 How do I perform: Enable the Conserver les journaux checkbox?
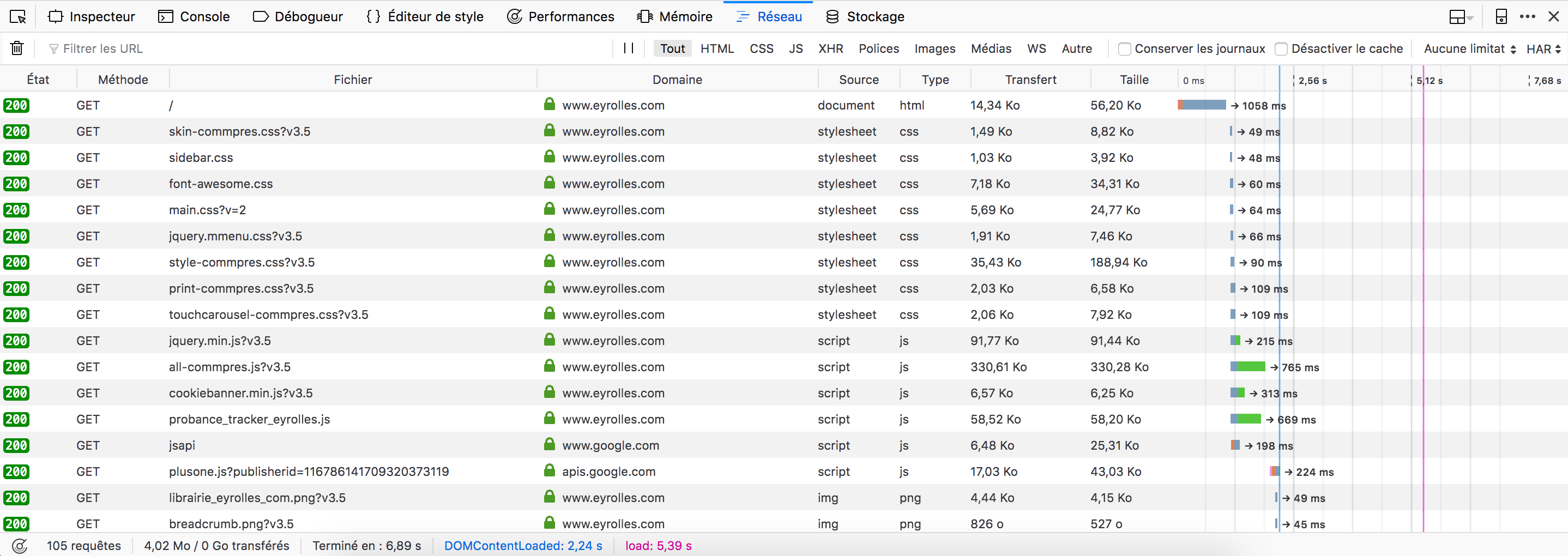pos(1125,49)
